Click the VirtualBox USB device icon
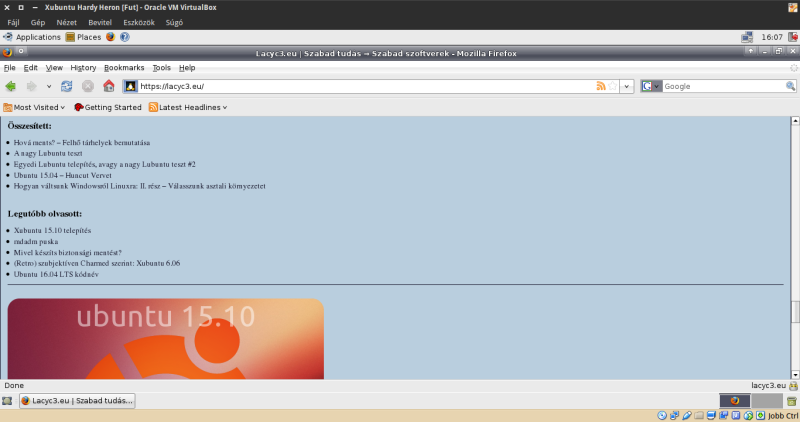This screenshot has height=422, width=800. pos(687,415)
